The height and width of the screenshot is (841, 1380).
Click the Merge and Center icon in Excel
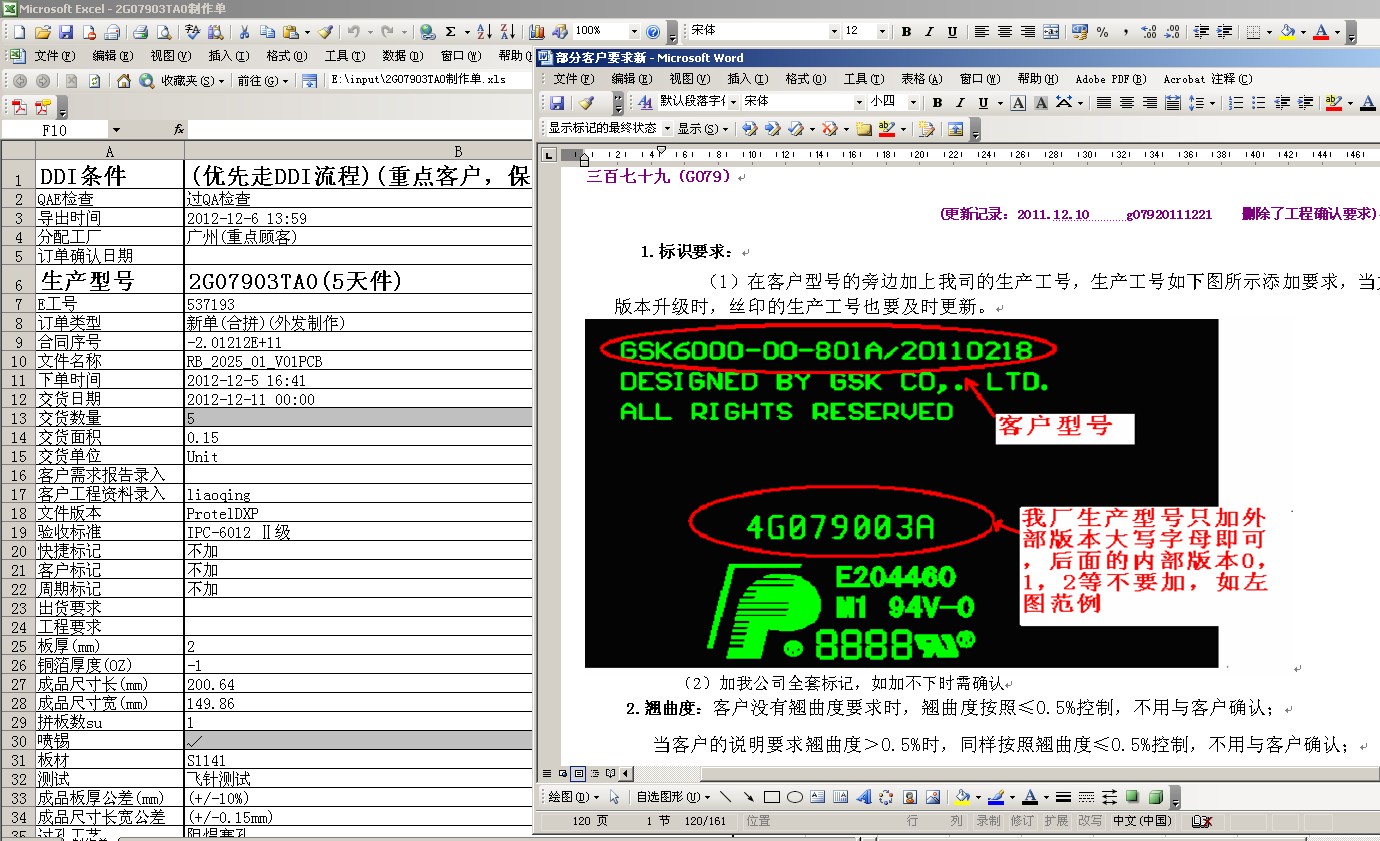pyautogui.click(x=1050, y=31)
